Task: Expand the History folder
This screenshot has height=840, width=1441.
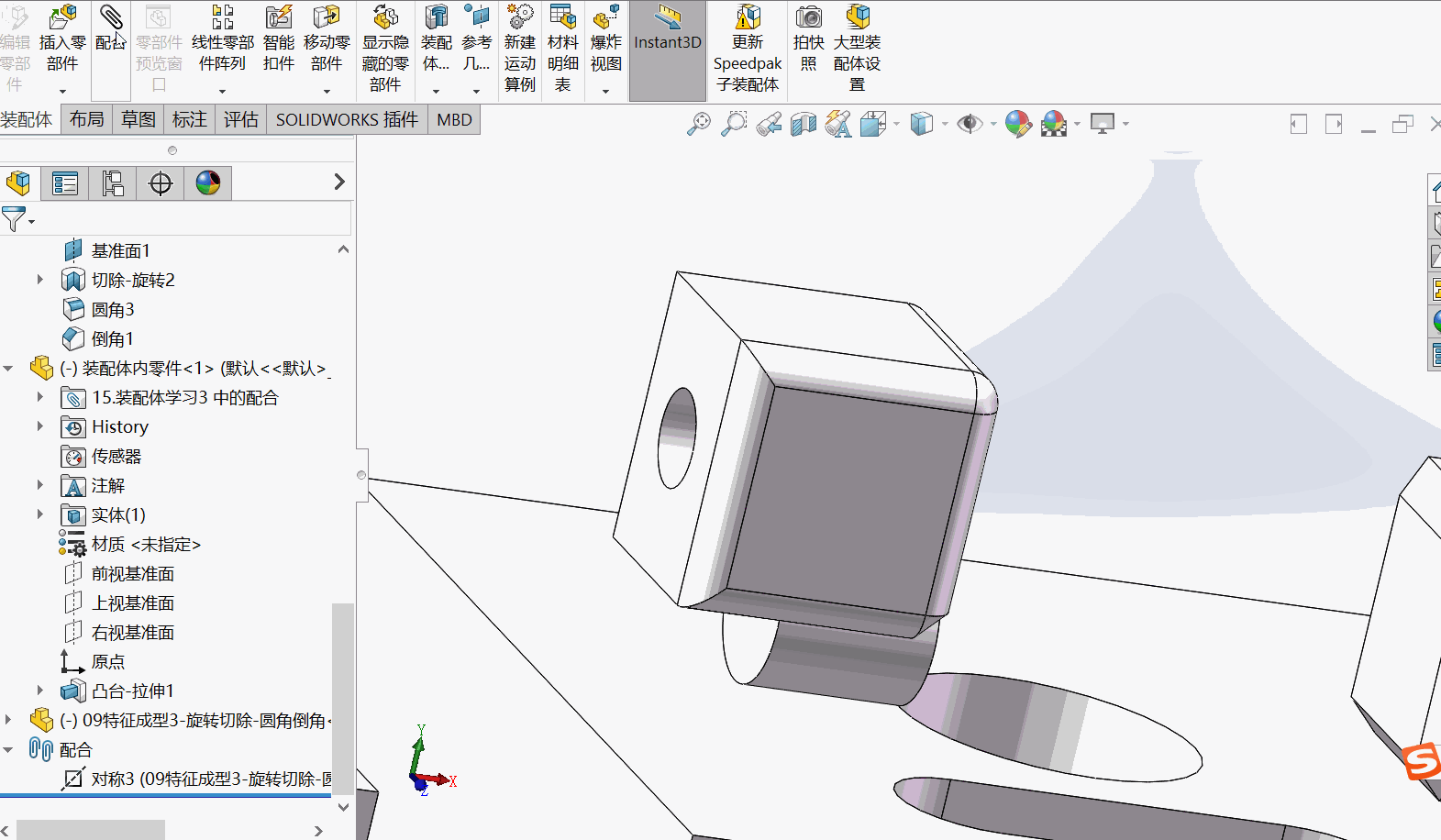Action: point(39,426)
